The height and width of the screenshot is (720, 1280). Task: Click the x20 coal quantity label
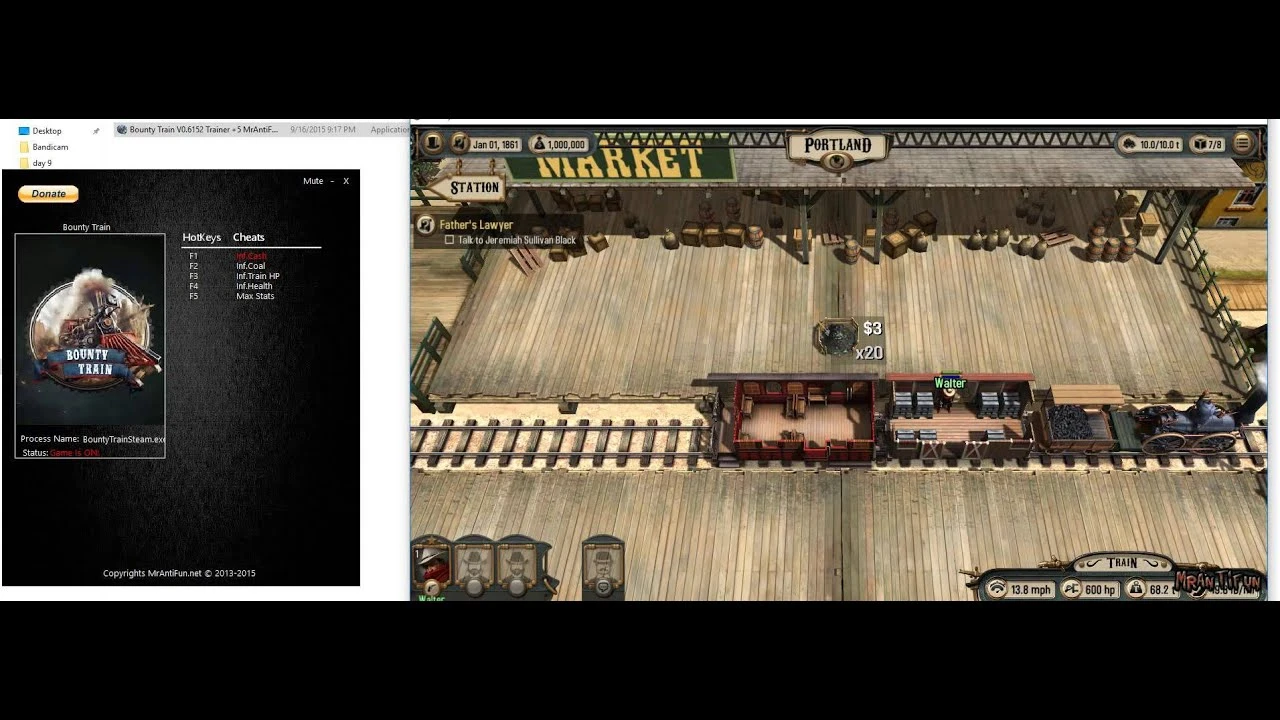pyautogui.click(x=869, y=353)
